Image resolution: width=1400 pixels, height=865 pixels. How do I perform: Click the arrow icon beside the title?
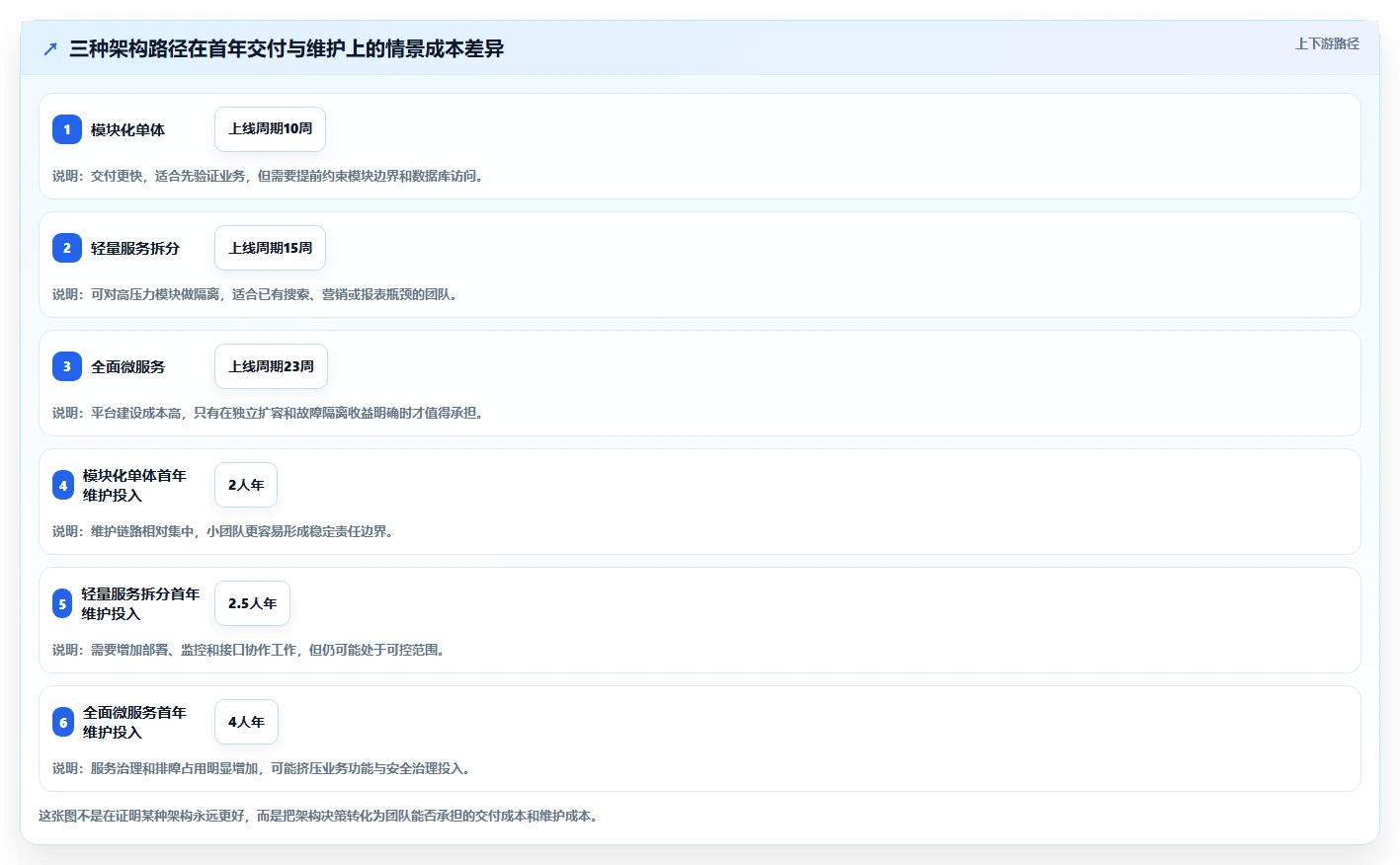50,48
